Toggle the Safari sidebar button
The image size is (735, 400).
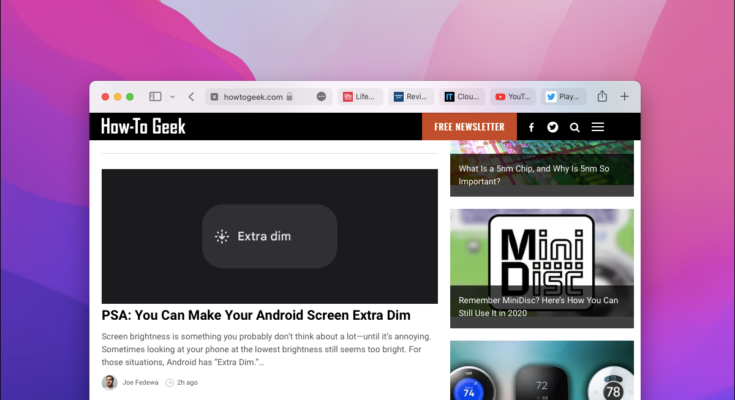[x=155, y=97]
